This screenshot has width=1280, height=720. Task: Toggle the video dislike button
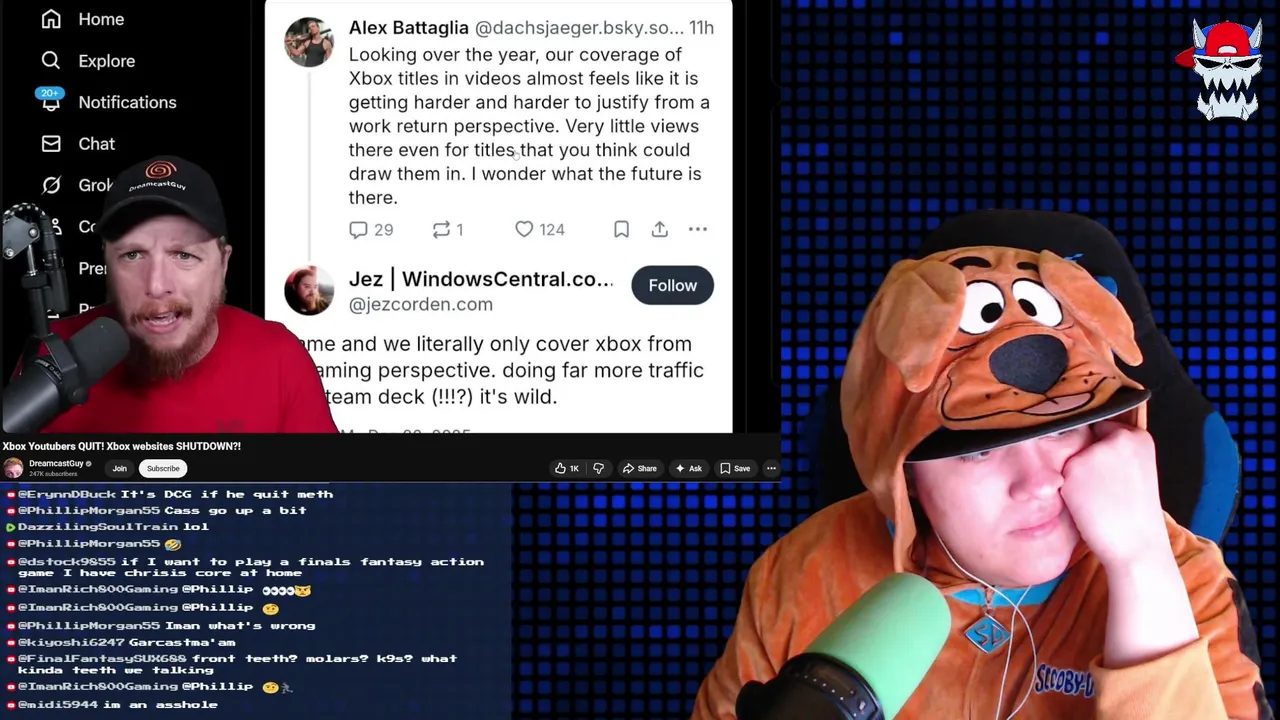click(x=598, y=468)
